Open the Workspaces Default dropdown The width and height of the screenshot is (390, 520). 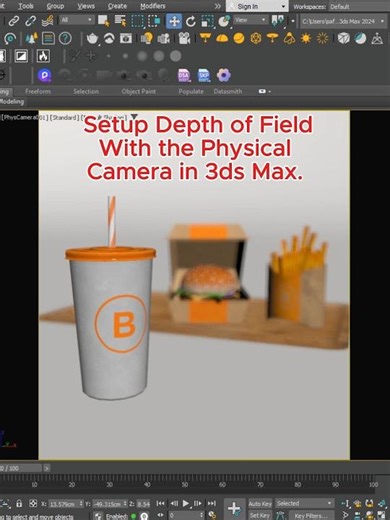(x=359, y=7)
